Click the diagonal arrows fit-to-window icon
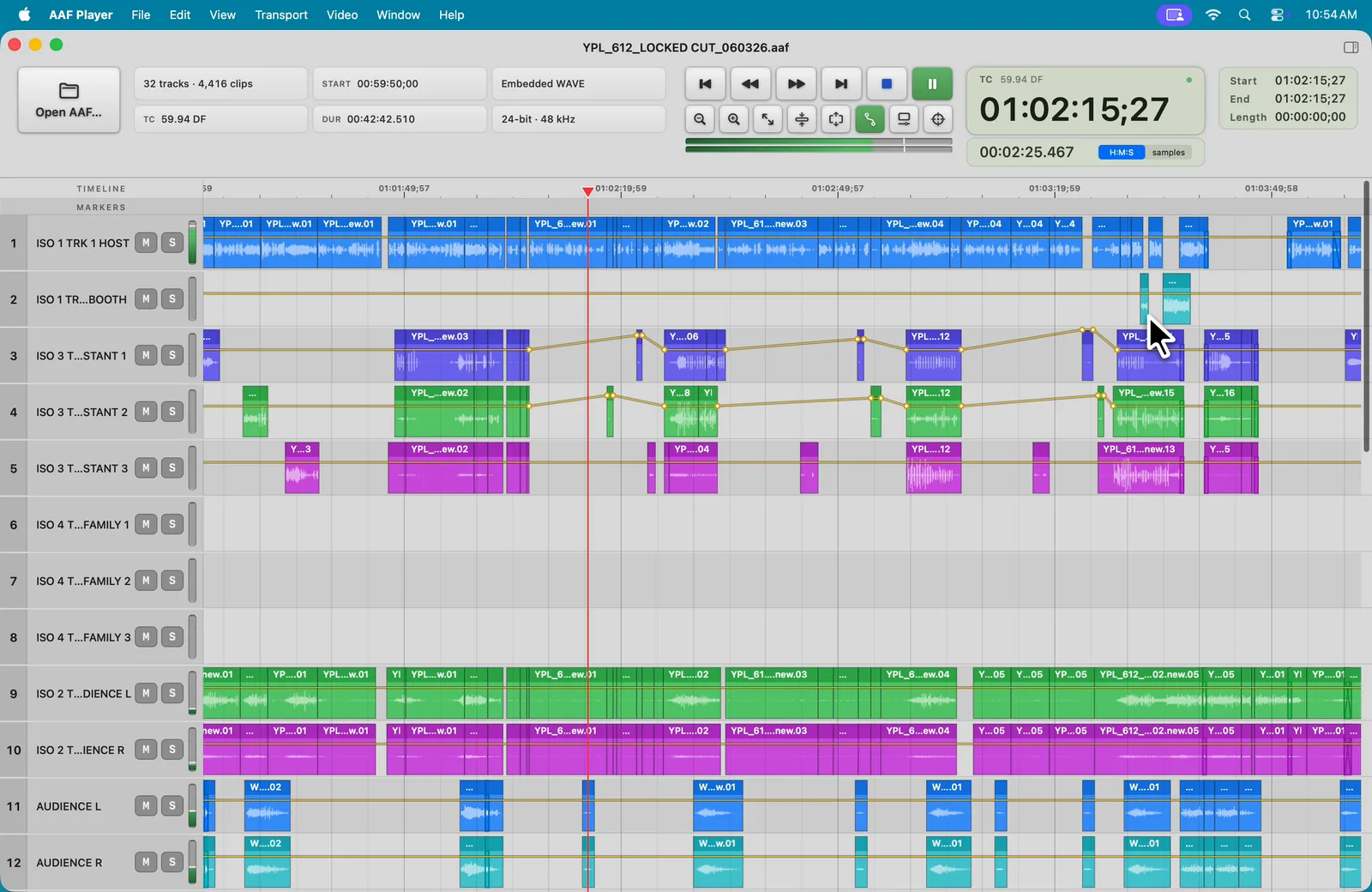 pos(767,119)
